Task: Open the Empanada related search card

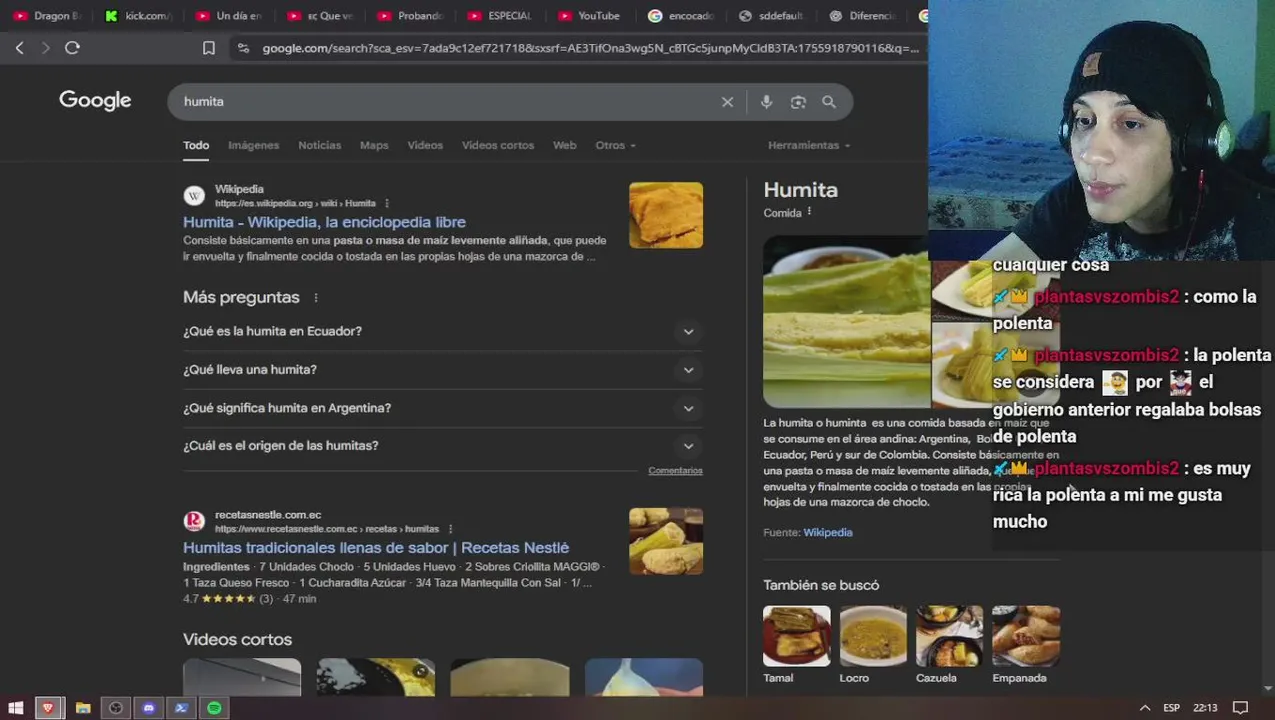Action: coord(1026,645)
